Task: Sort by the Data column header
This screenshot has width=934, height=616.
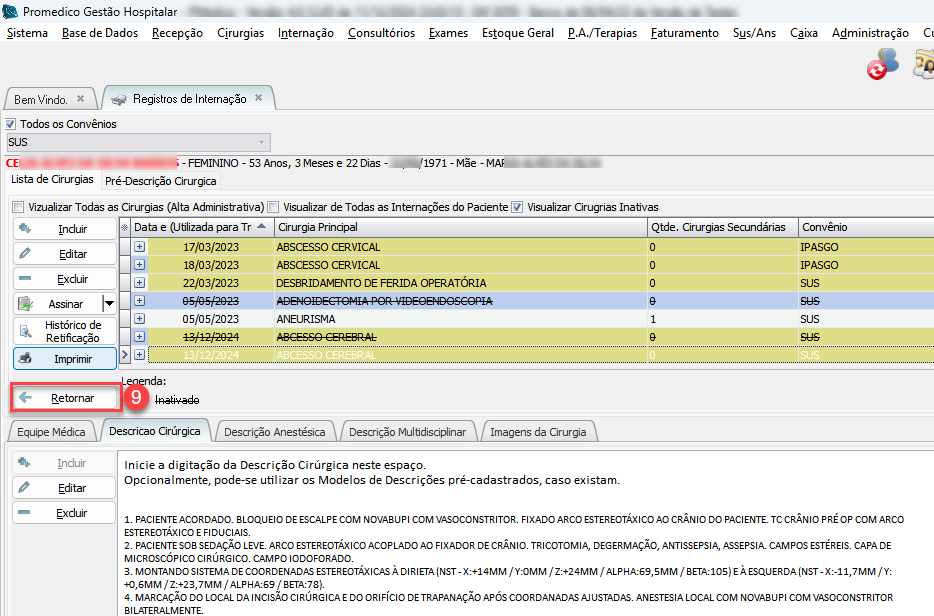Action: pyautogui.click(x=203, y=227)
